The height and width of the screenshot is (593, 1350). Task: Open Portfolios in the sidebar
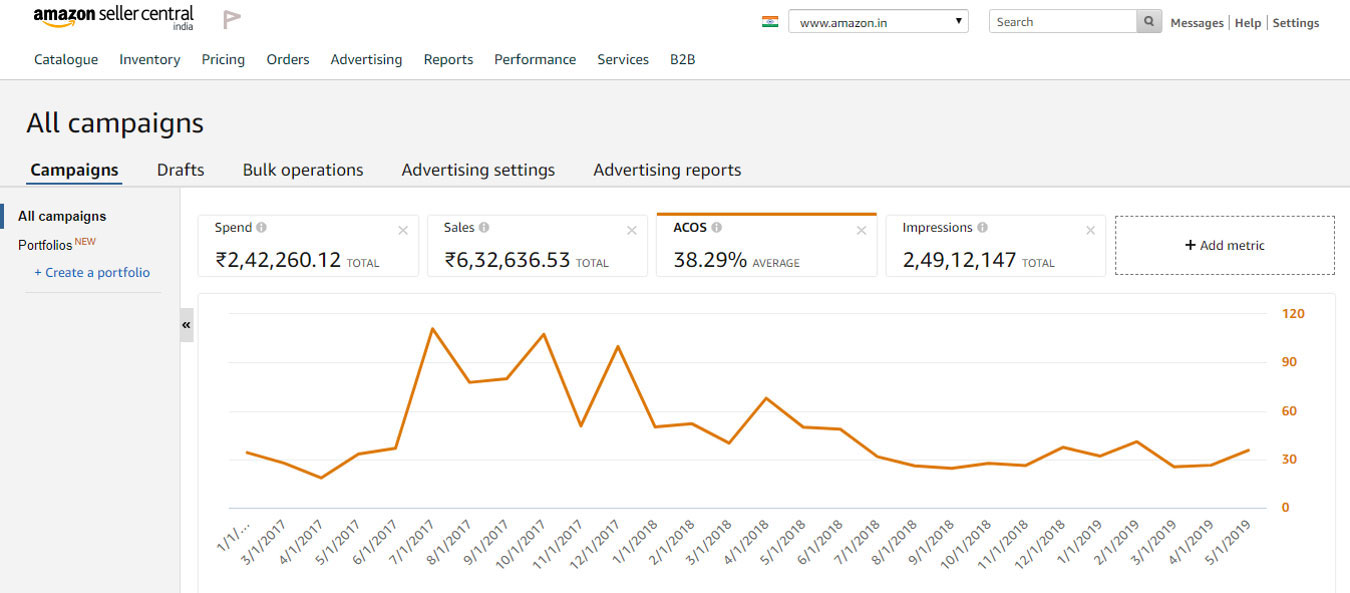click(45, 245)
